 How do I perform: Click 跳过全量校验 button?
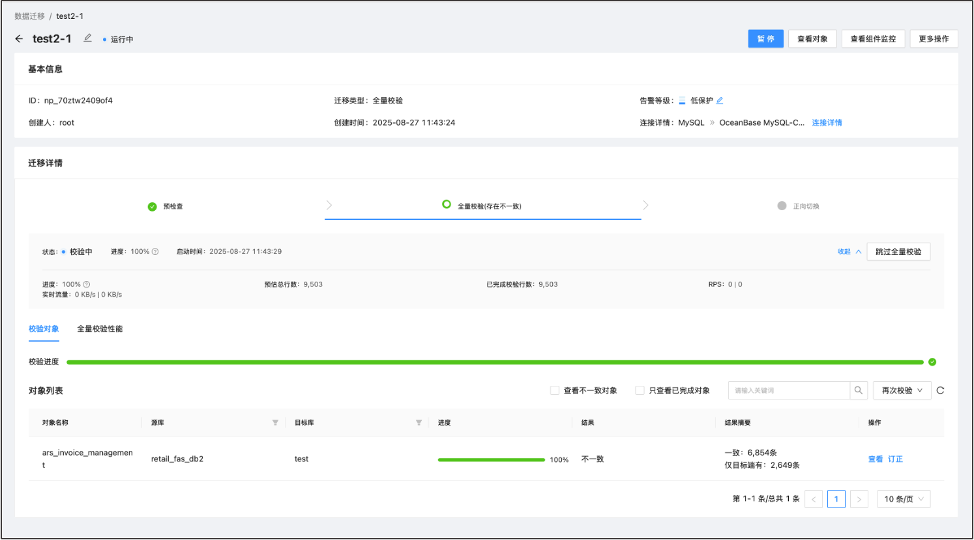click(x=898, y=251)
